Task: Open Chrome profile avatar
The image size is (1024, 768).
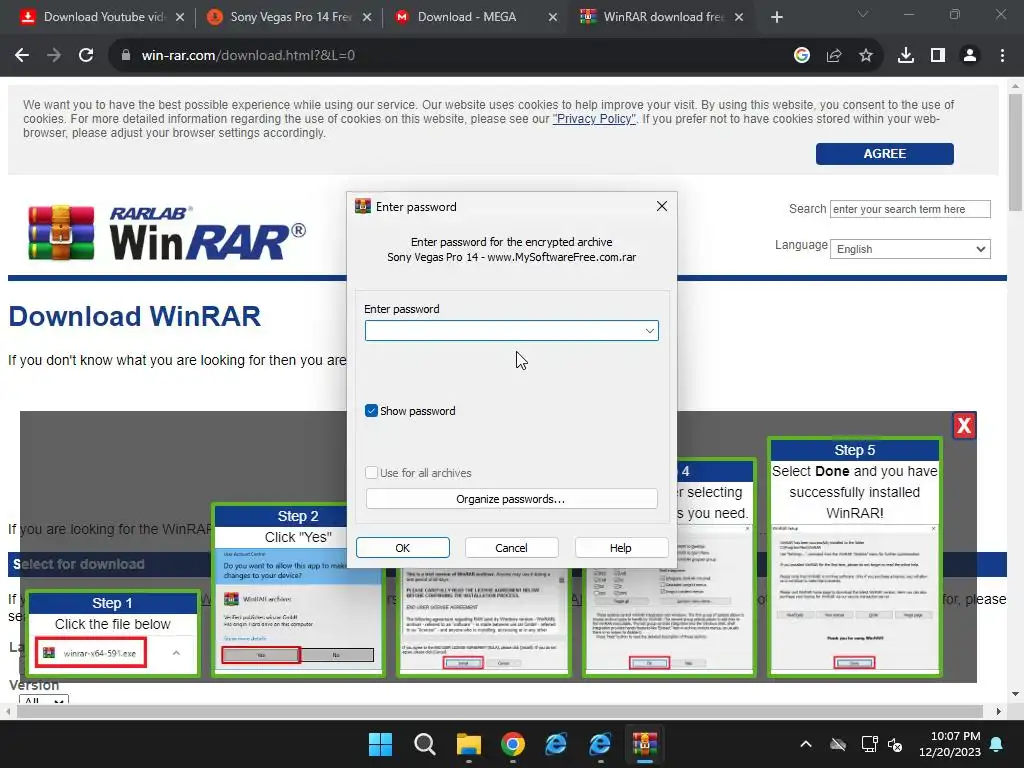Action: [x=970, y=56]
